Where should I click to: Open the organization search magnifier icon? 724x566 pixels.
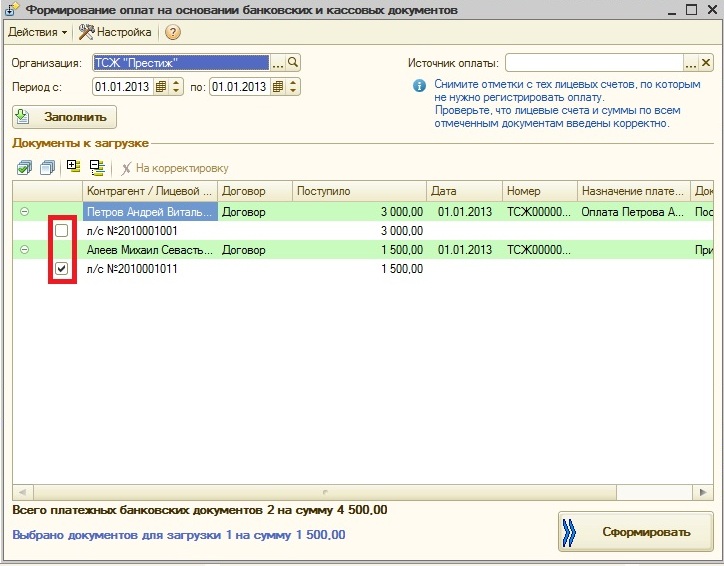tap(294, 63)
